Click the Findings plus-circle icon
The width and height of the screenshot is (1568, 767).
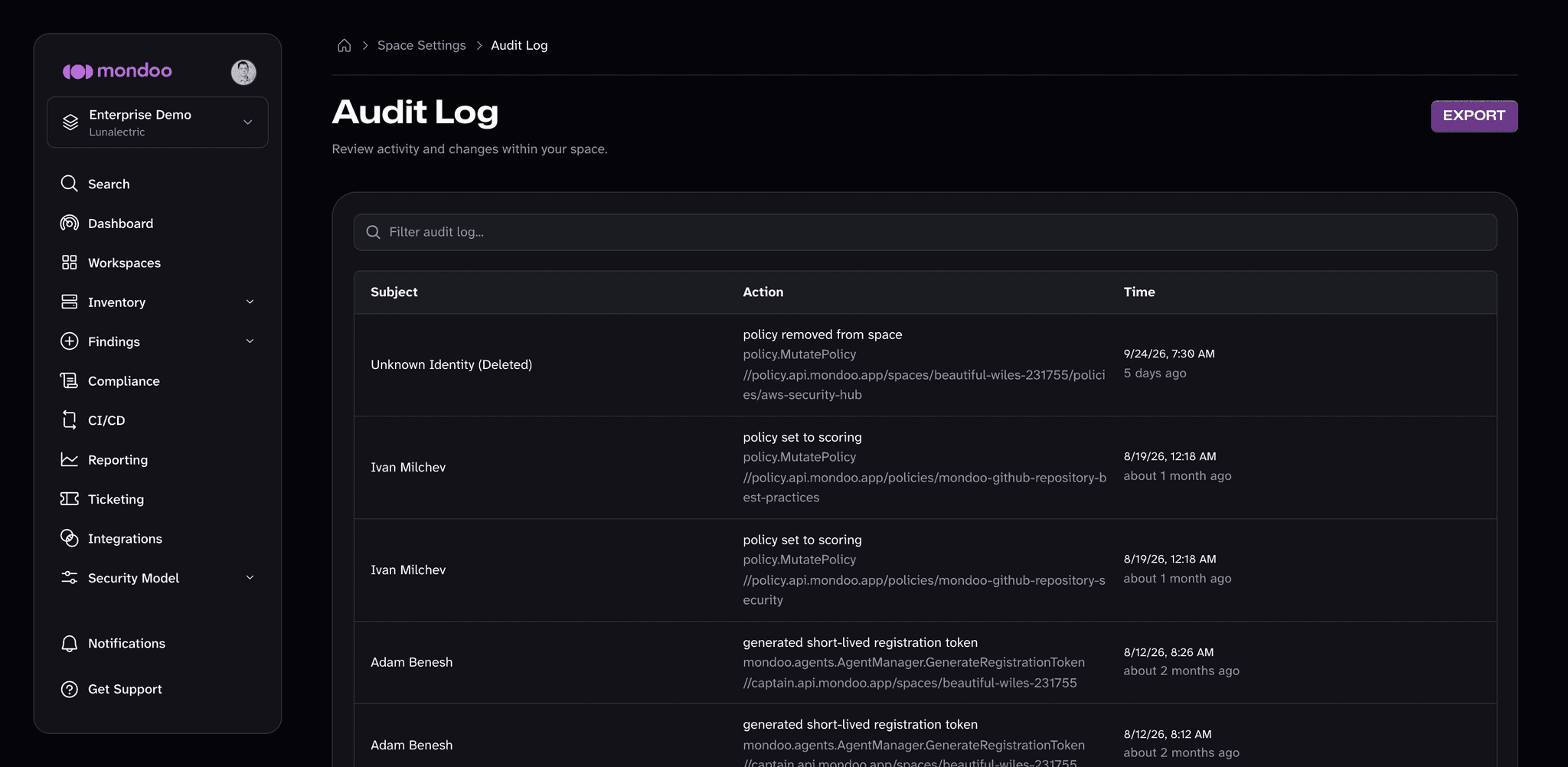pos(69,341)
